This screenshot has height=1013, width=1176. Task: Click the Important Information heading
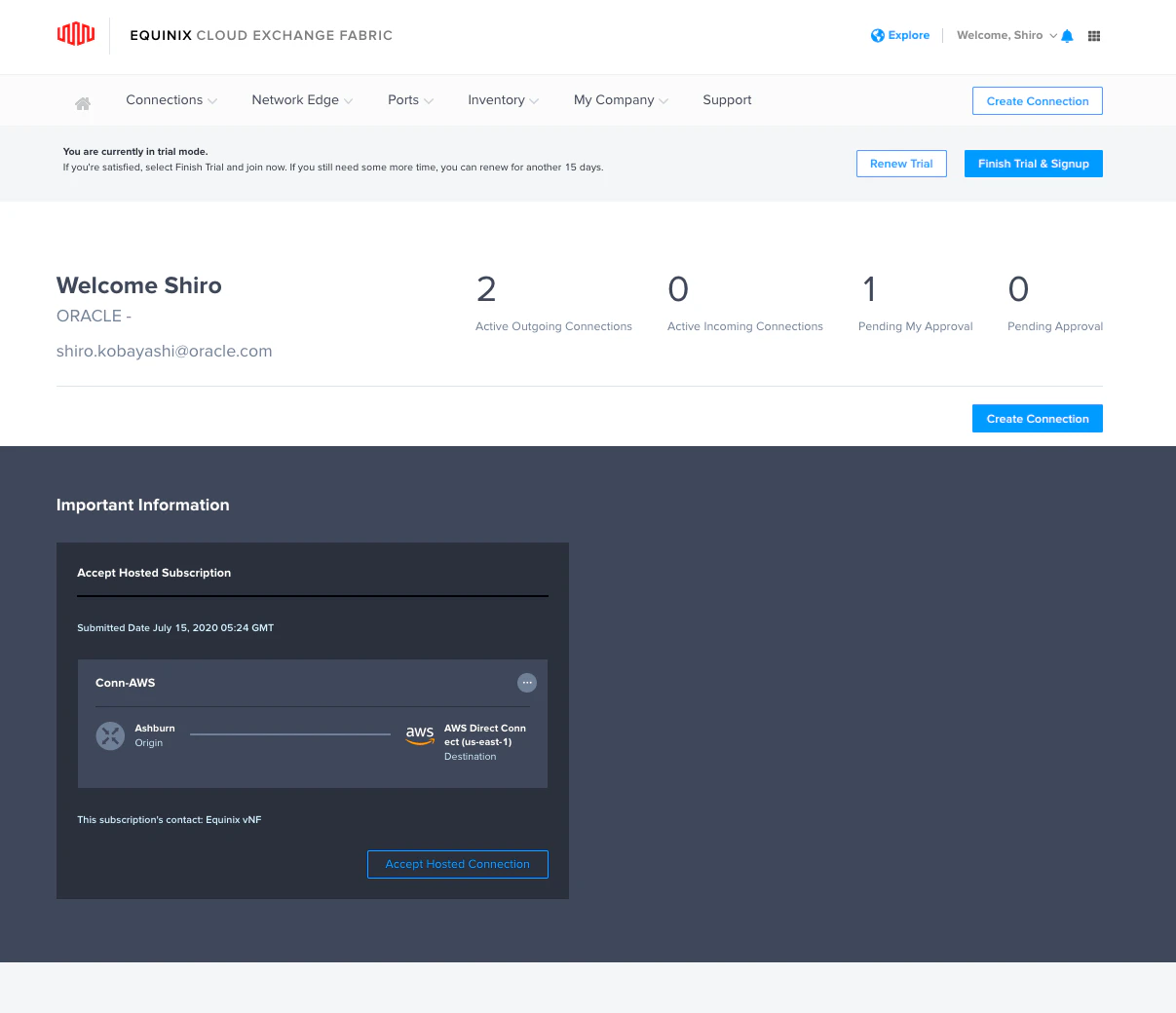143,505
